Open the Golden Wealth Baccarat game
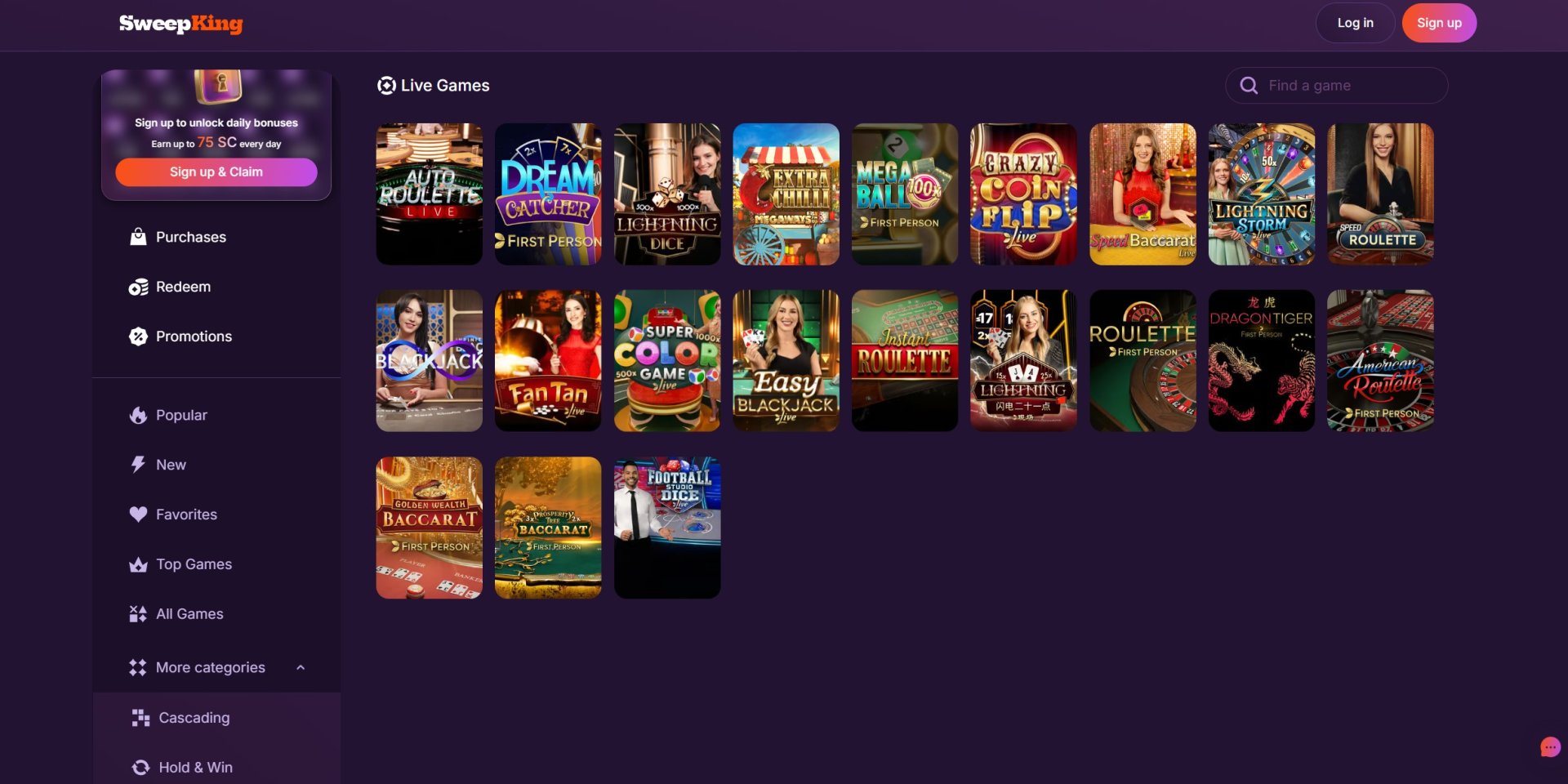Screen dimensions: 1568x784 pos(430,528)
